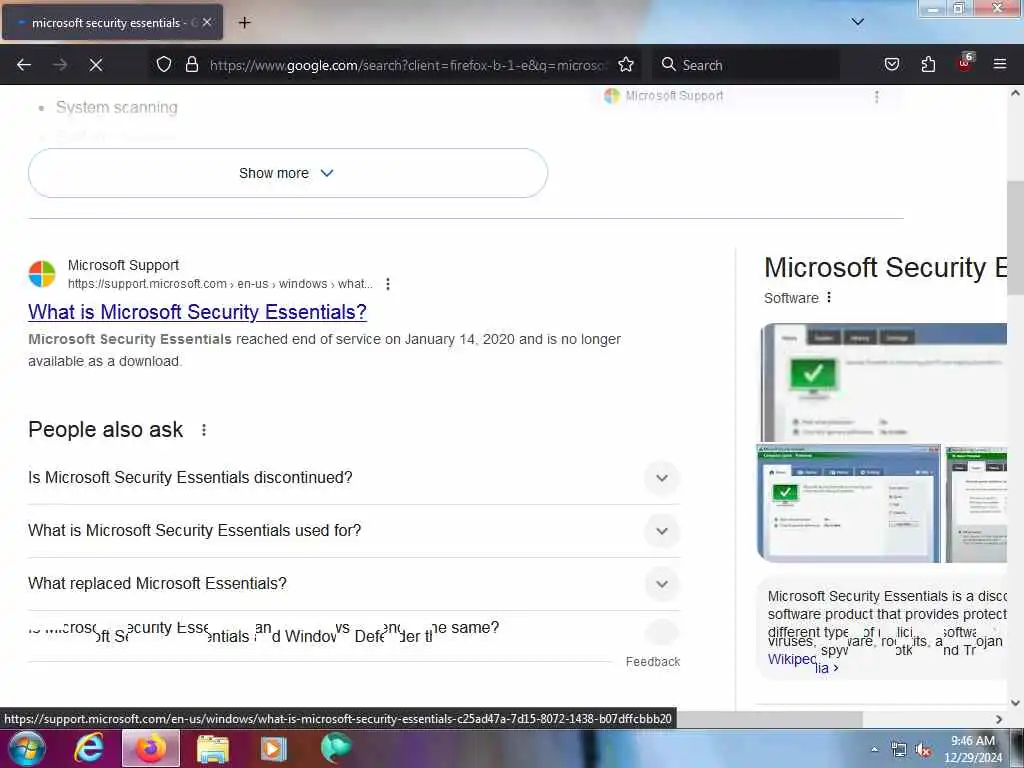Open the Wikipedia link
The image size is (1024, 768).
pos(803,662)
